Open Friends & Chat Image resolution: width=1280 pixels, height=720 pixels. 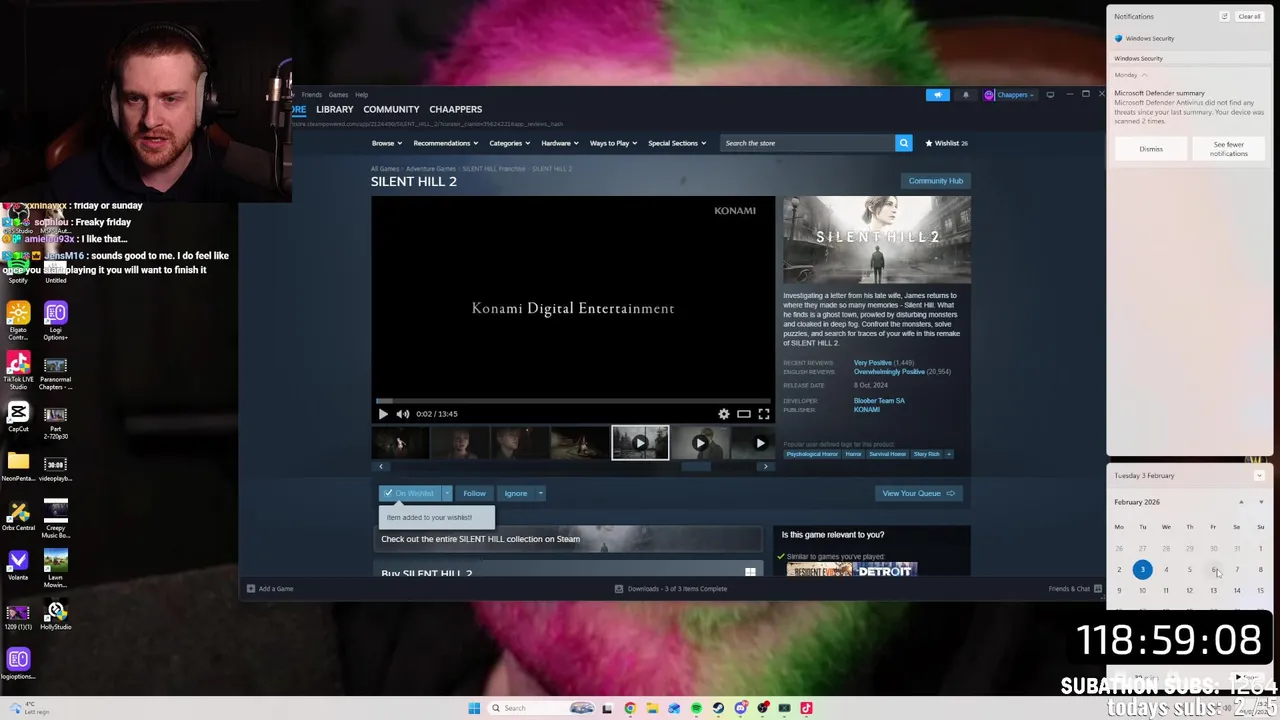(x=1074, y=589)
